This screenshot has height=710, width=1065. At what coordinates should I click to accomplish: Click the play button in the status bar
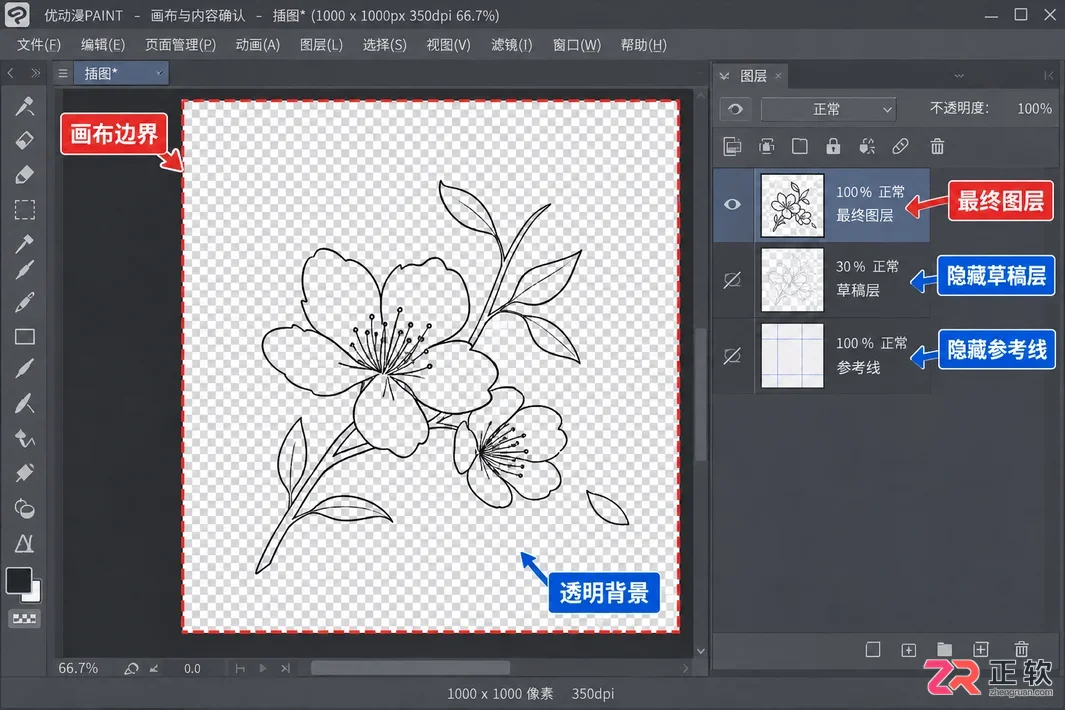pyautogui.click(x=262, y=669)
